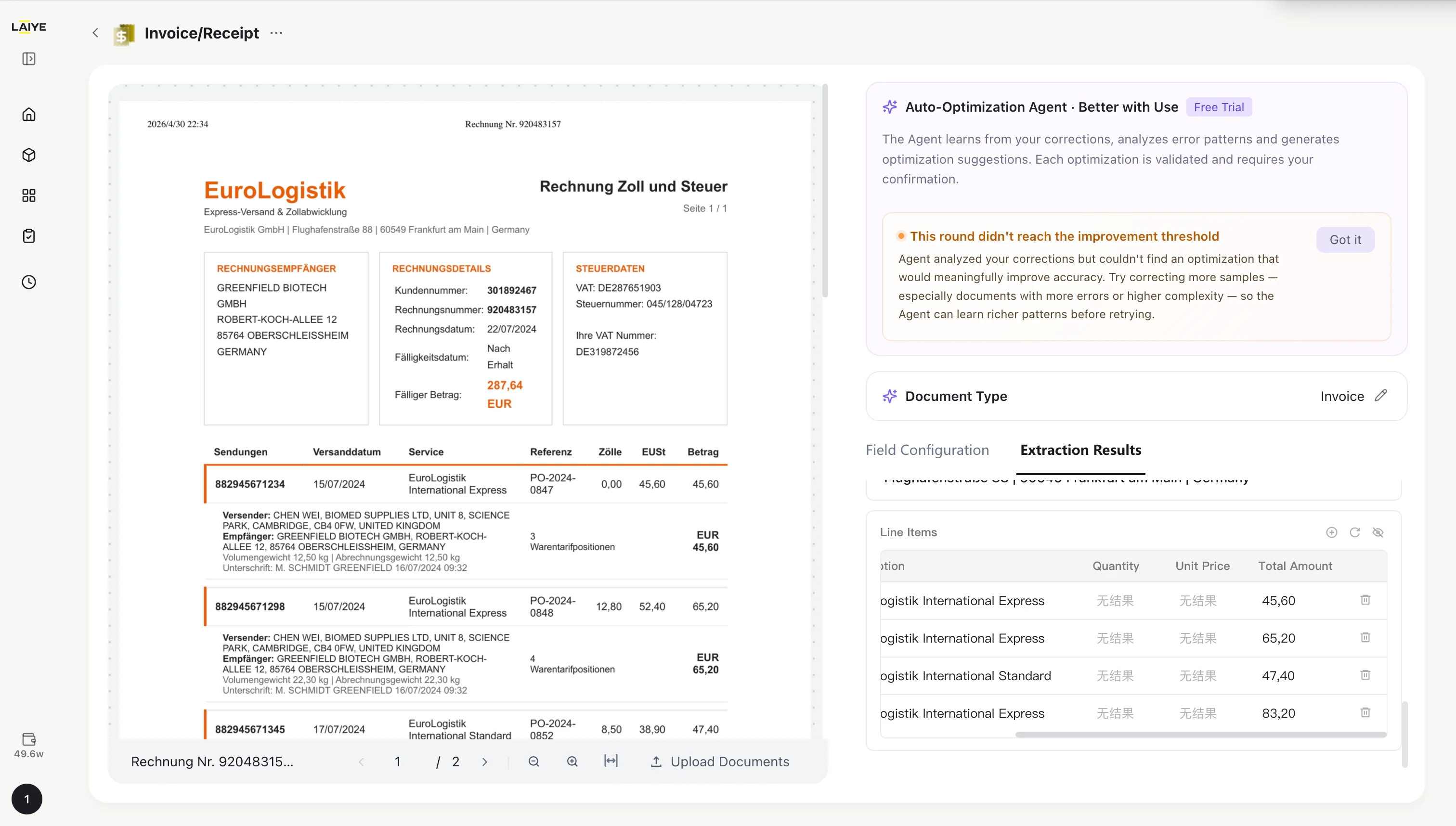Click shipment number 882945671234 in document
Viewport: 1456px width, 826px height.
coord(250,484)
